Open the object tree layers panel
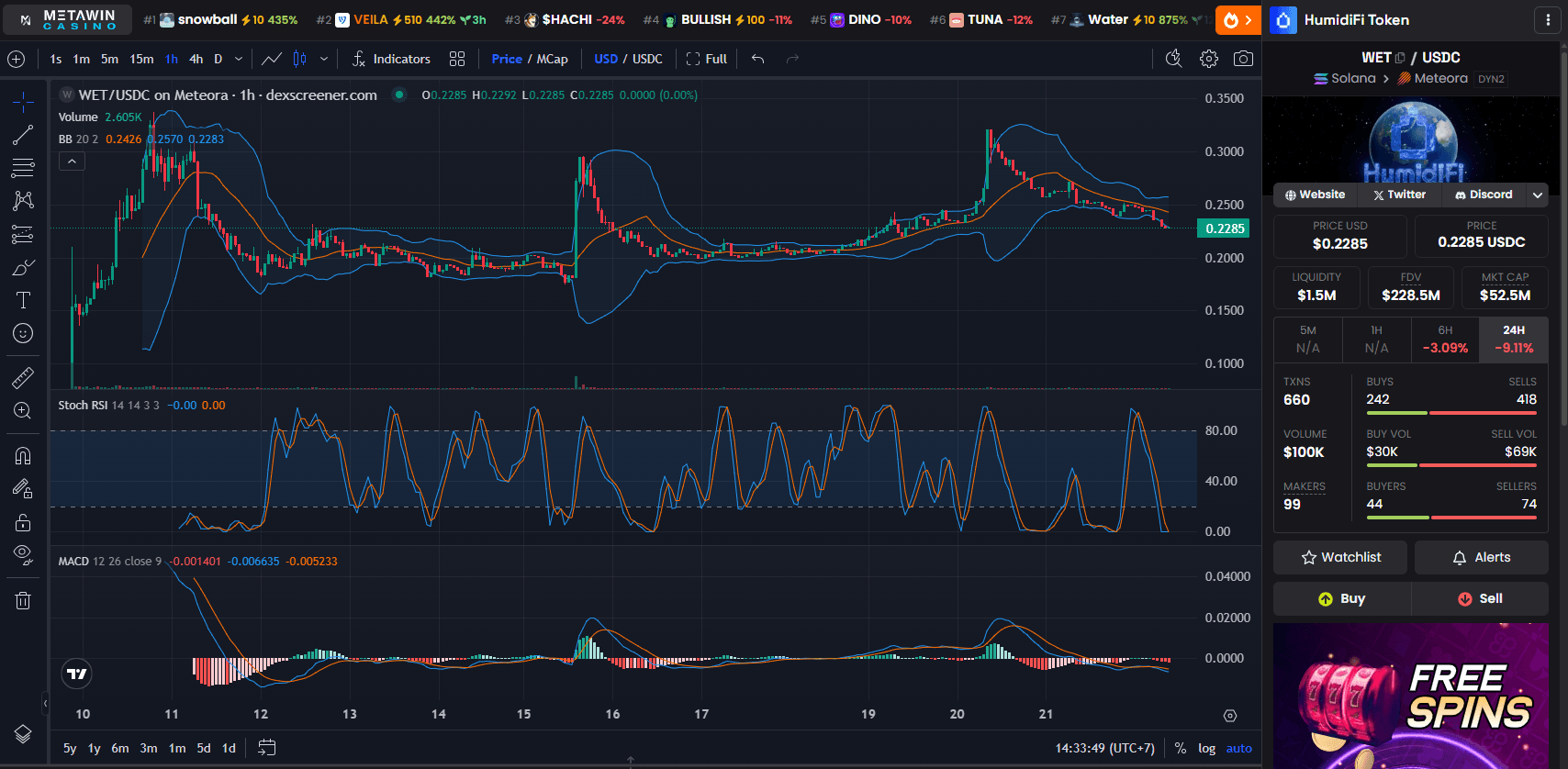 [x=23, y=734]
